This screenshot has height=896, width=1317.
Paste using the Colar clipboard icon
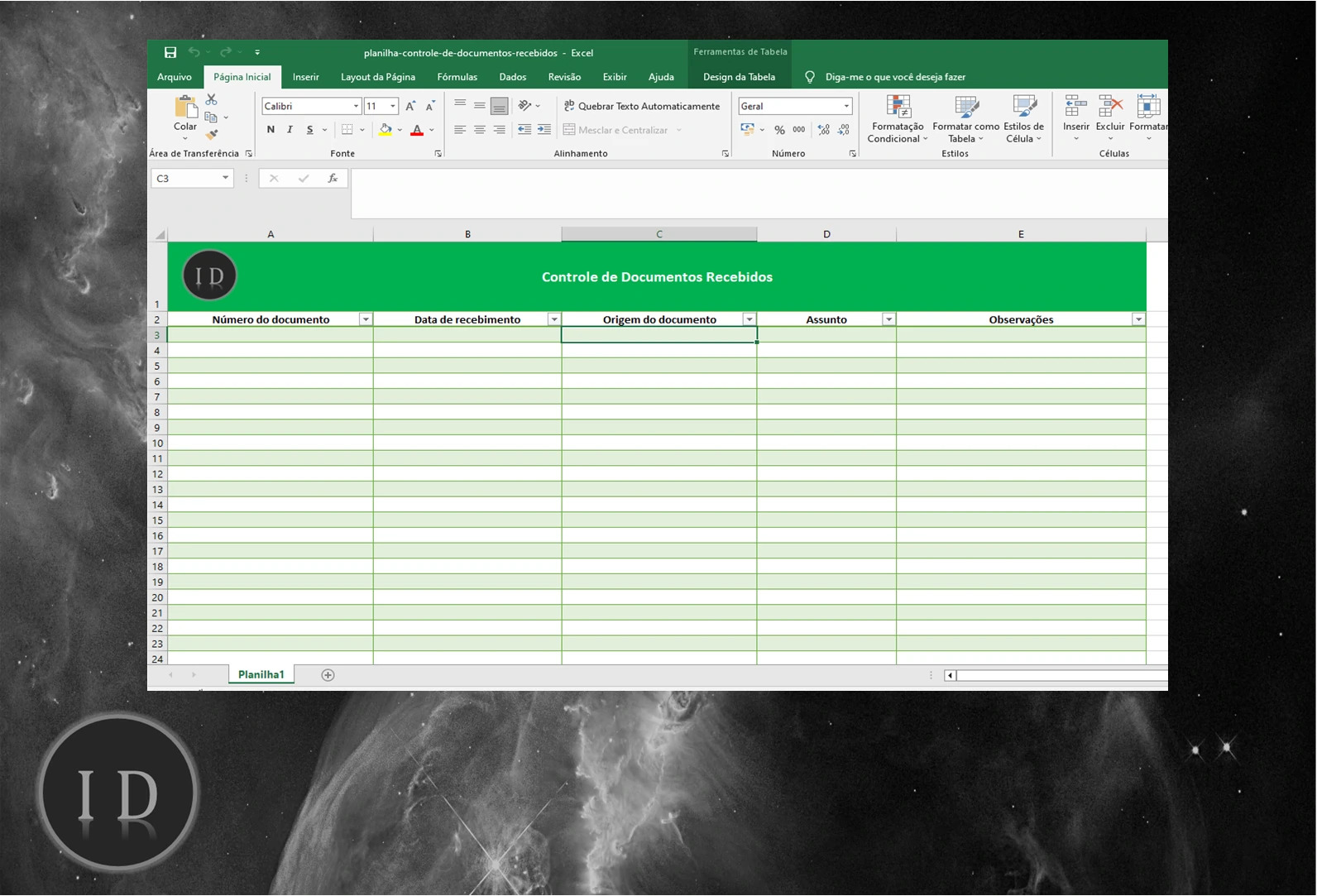pos(185,108)
